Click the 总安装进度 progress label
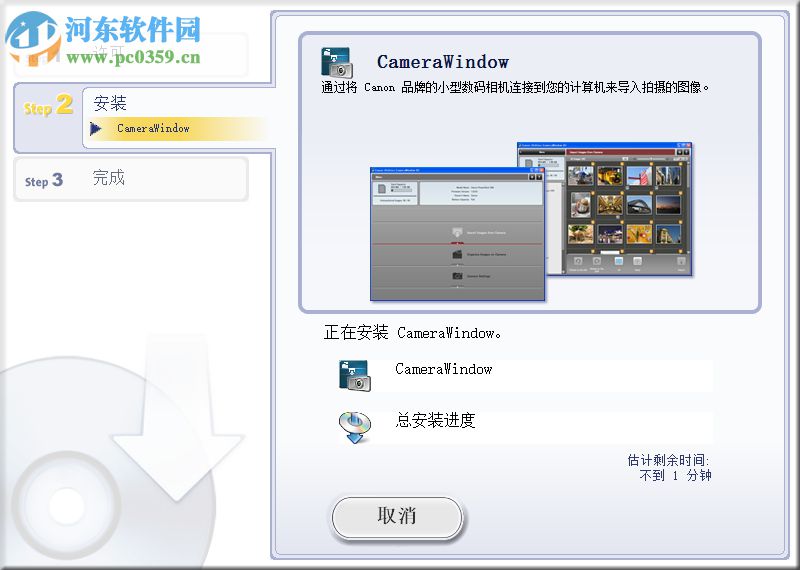This screenshot has width=800, height=570. pos(435,420)
